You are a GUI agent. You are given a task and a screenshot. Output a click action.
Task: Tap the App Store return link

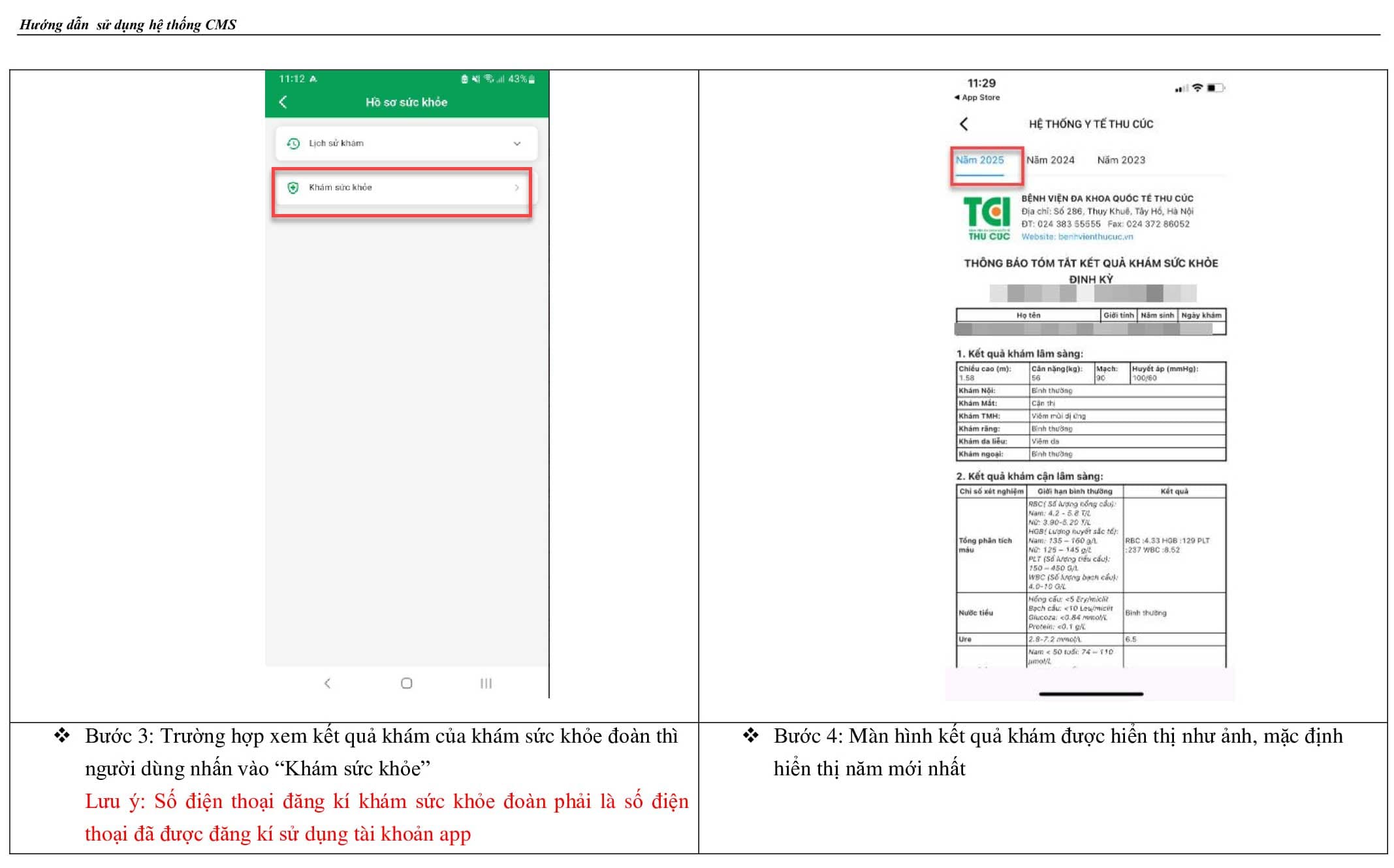977,98
